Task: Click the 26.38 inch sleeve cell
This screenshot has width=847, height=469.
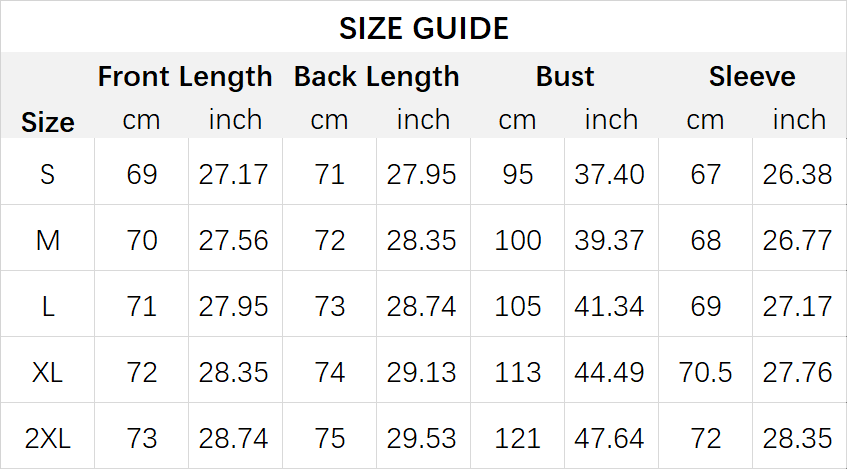Action: [x=797, y=174]
